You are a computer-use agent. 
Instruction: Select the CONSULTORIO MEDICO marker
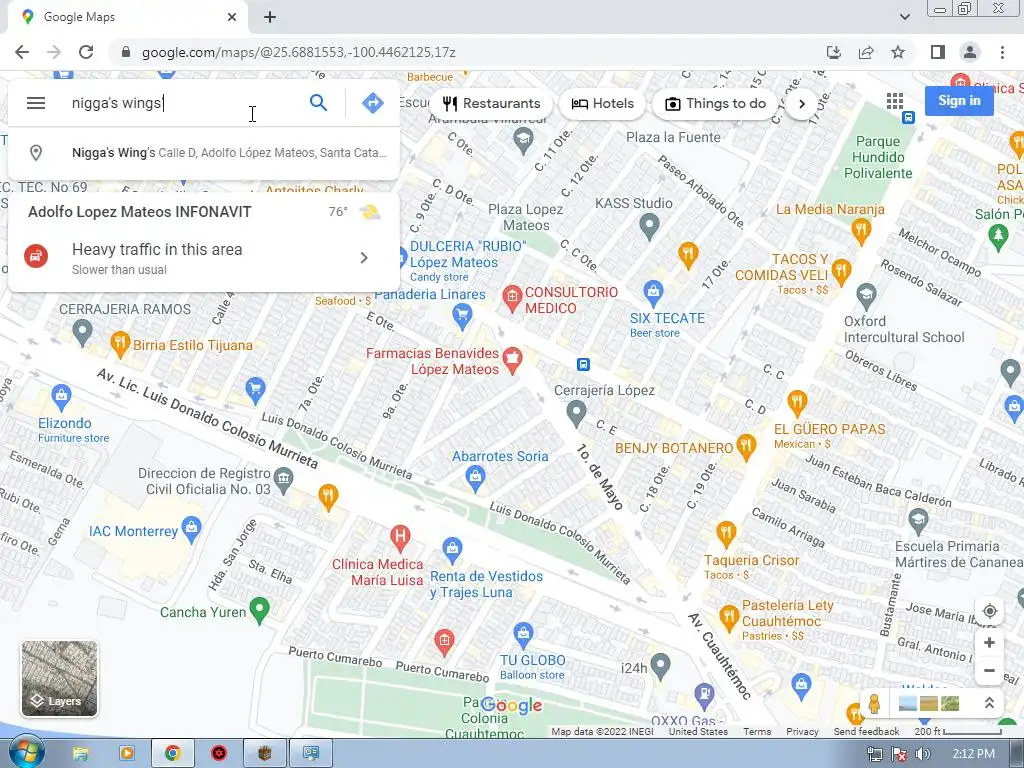pyautogui.click(x=512, y=297)
